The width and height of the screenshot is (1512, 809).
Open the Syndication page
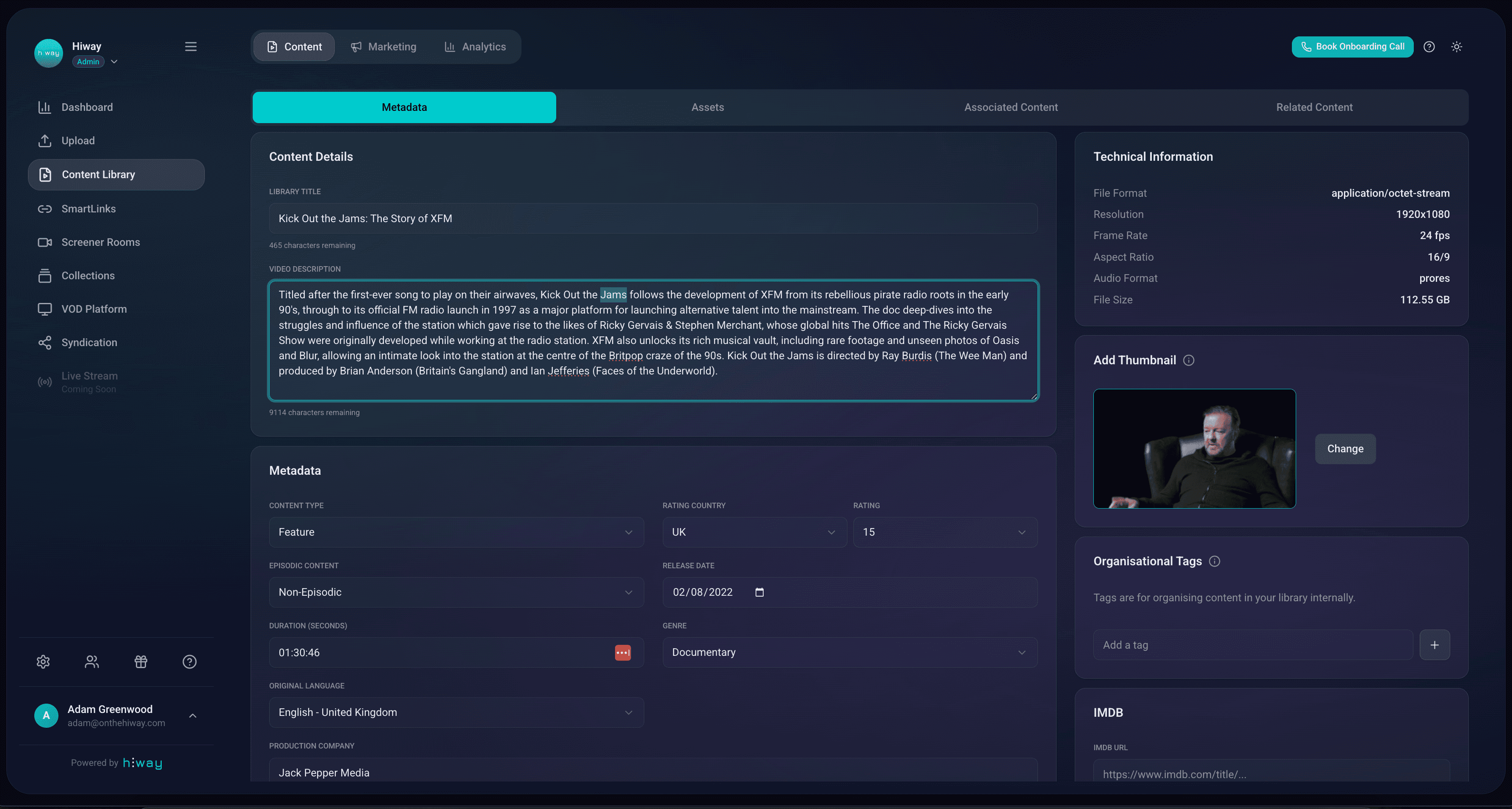click(88, 343)
